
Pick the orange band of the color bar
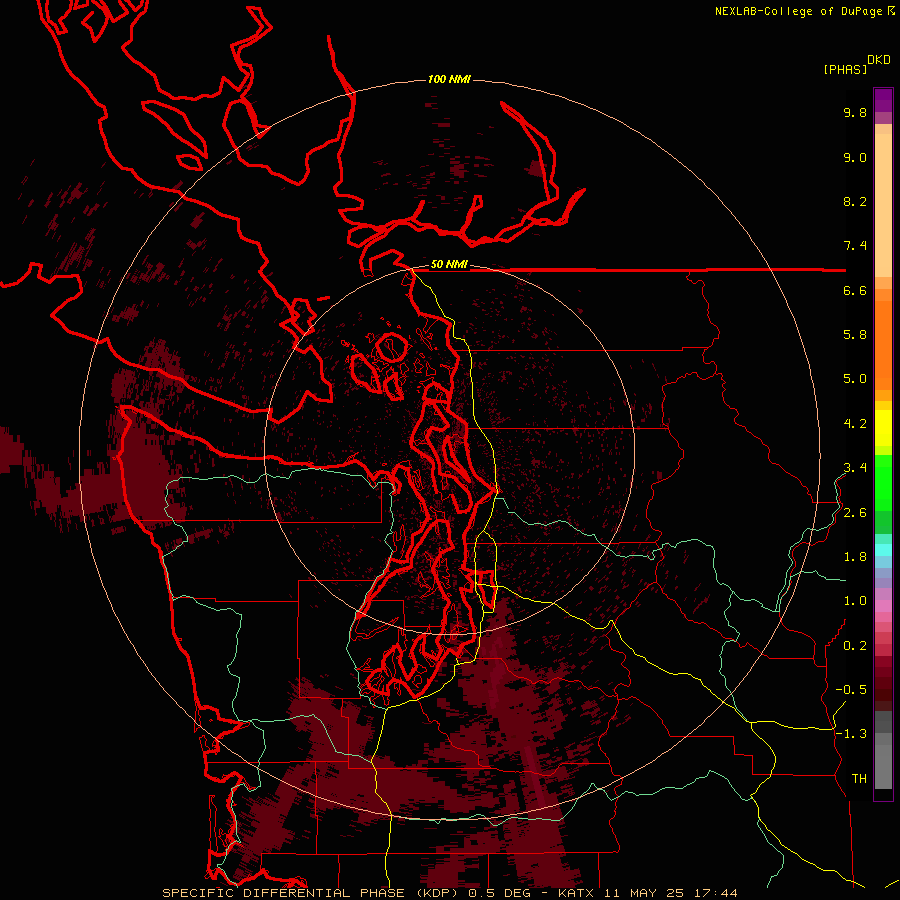pyautogui.click(x=883, y=344)
